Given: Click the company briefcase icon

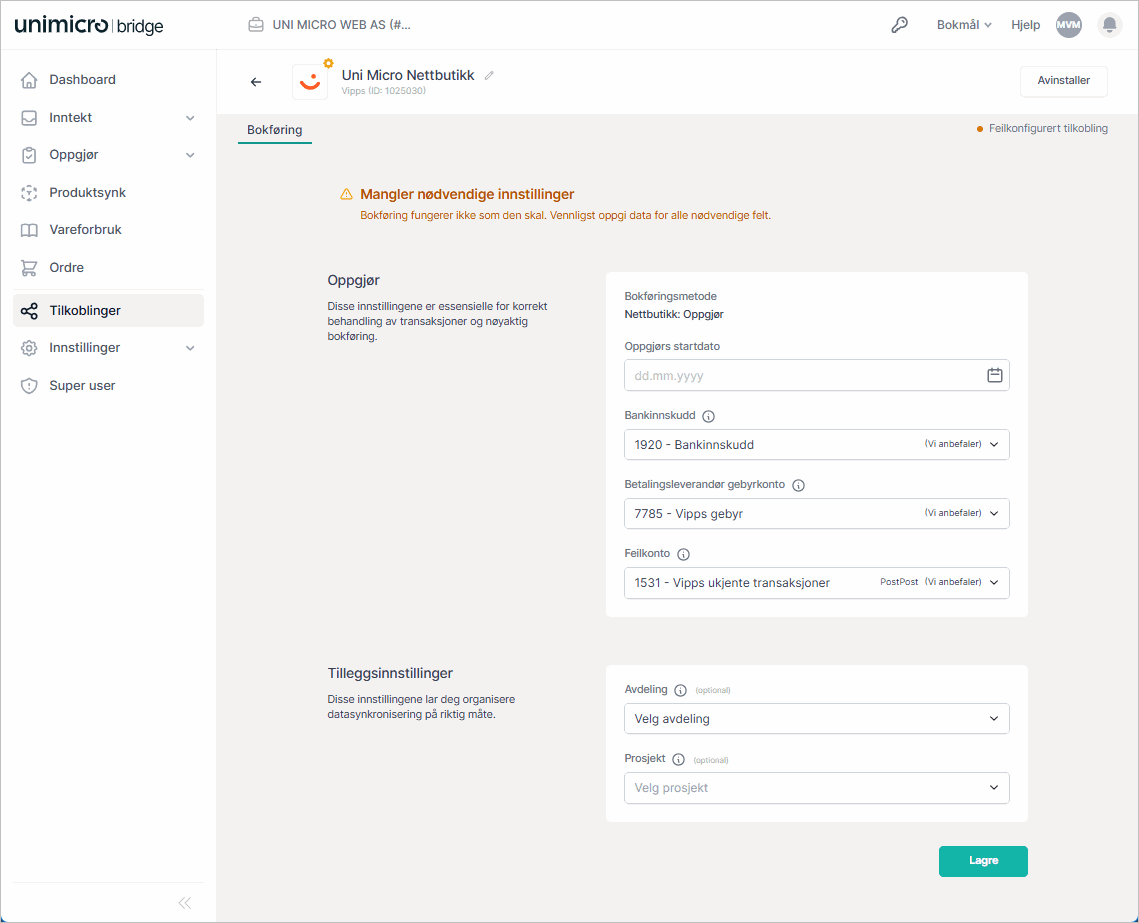Looking at the screenshot, I should [x=256, y=25].
